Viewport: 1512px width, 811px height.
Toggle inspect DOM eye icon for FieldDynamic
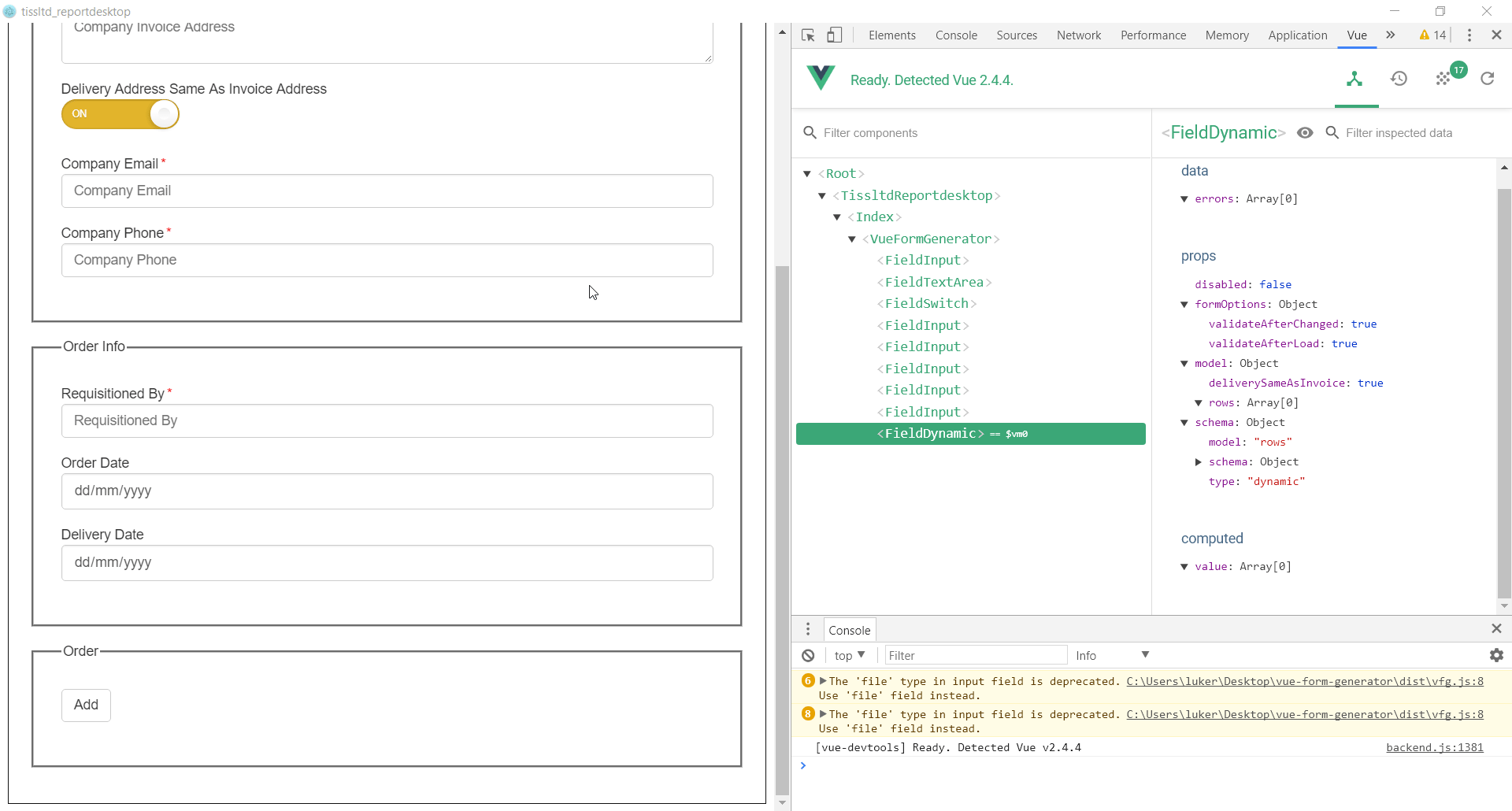coord(1306,133)
